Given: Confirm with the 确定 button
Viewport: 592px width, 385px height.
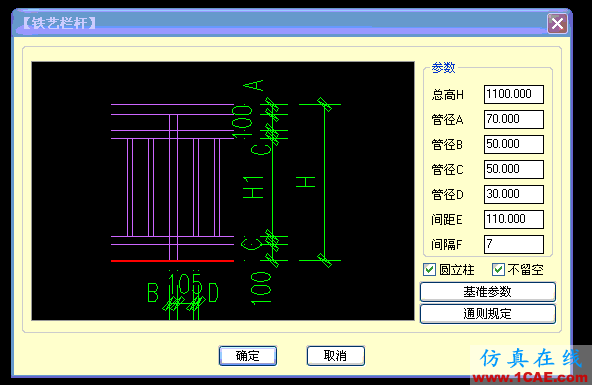Looking at the screenshot, I should pos(248,356).
